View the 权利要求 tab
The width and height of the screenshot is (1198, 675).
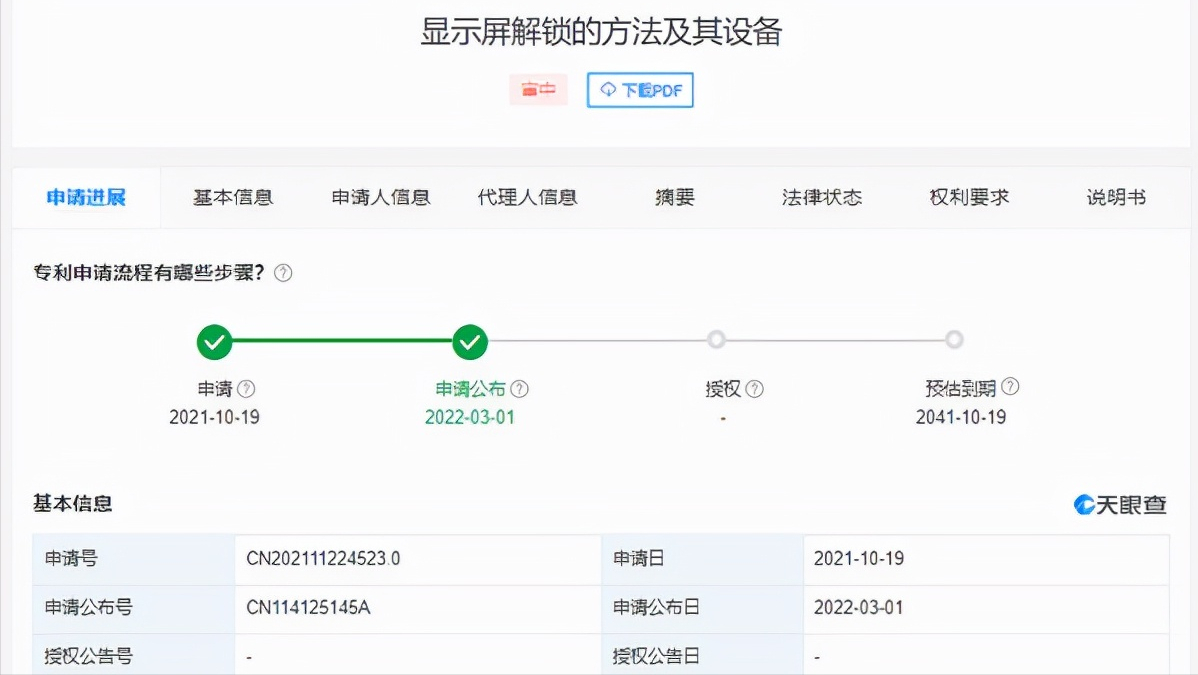pos(969,197)
